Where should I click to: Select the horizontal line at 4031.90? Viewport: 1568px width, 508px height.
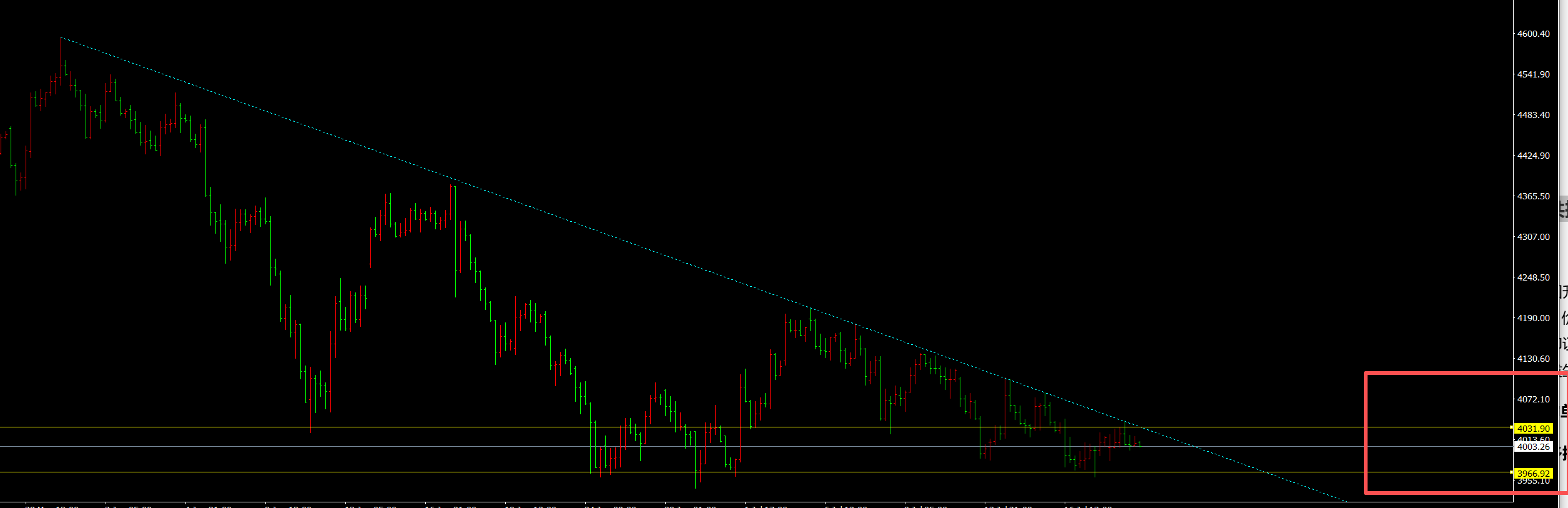(x=756, y=427)
